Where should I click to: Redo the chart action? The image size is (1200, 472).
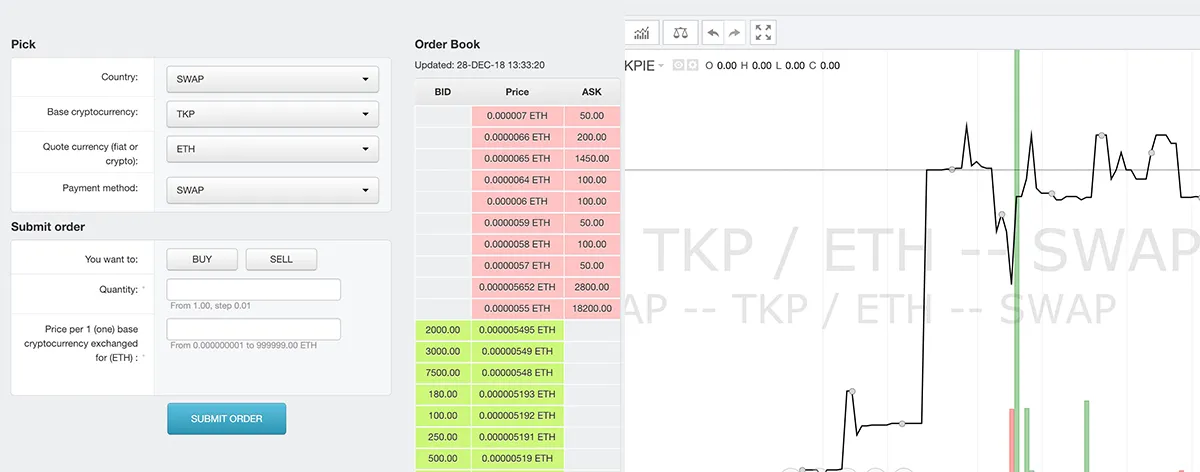click(735, 33)
